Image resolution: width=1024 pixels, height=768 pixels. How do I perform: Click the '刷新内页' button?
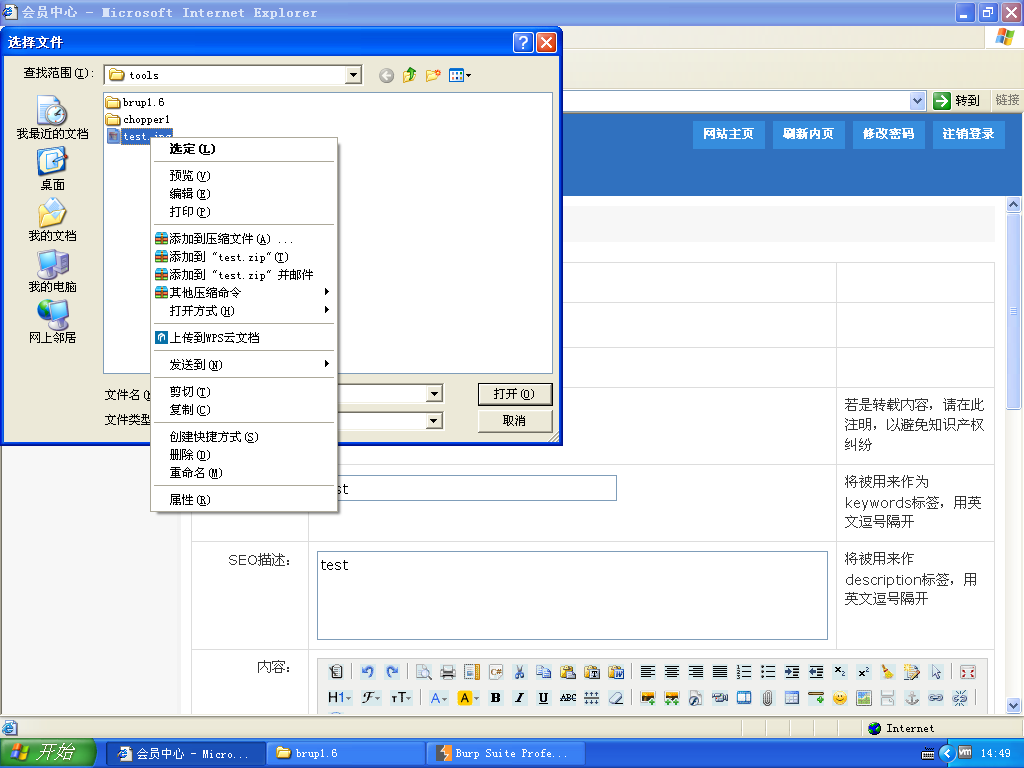[808, 134]
